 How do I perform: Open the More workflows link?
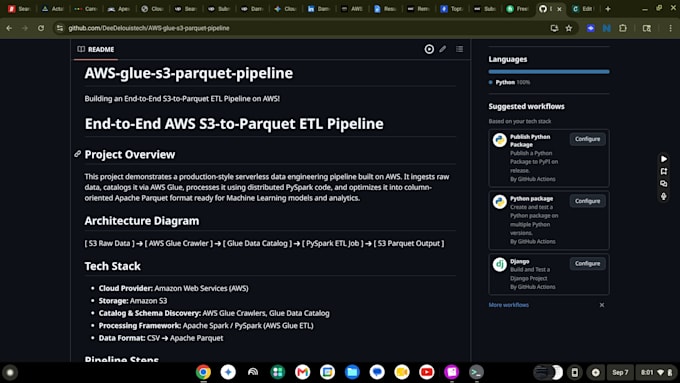pyautogui.click(x=508, y=305)
